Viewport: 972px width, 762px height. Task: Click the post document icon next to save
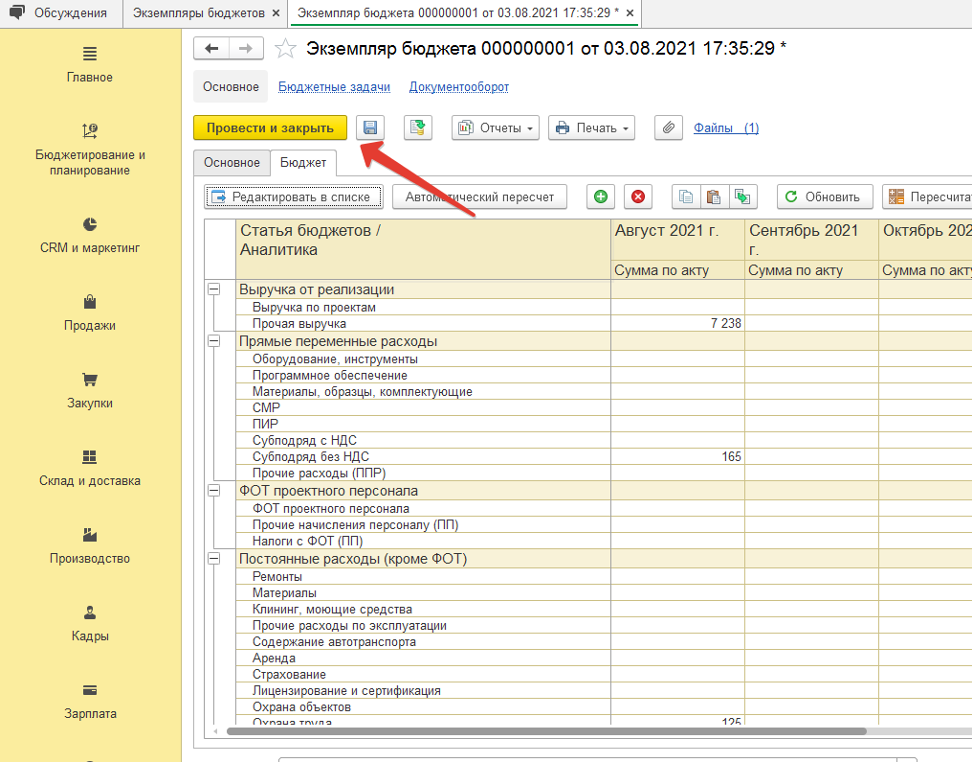click(x=418, y=128)
